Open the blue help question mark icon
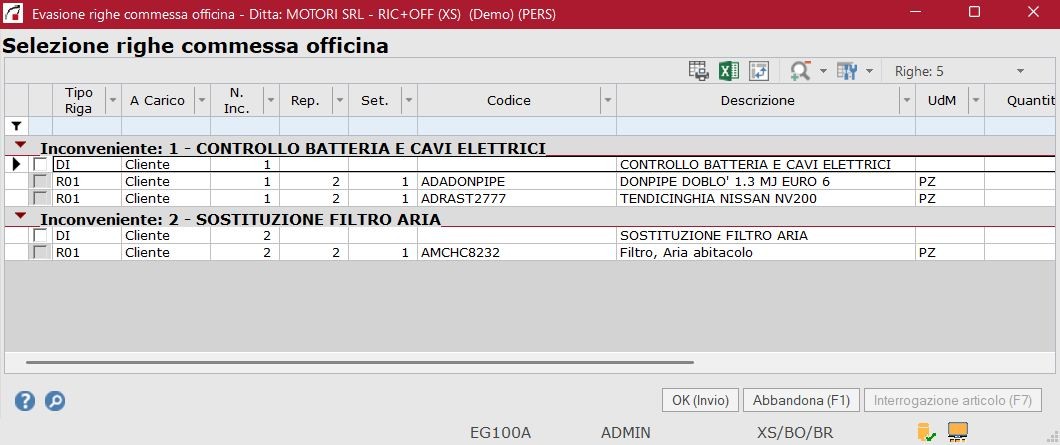The width and height of the screenshot is (1060, 445). tap(25, 401)
